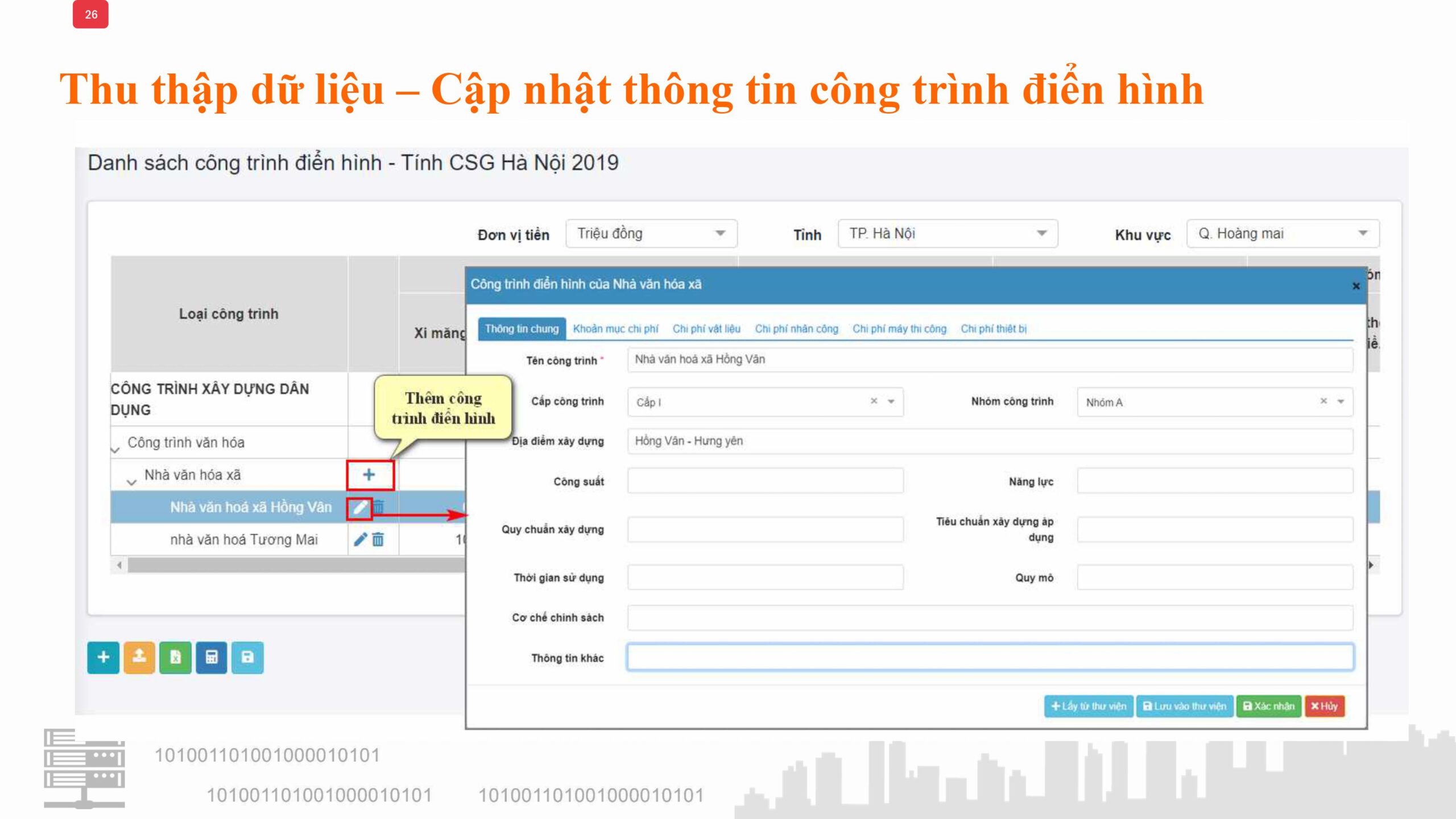Open the Tỉnh dropdown showing TP. Hà Nội
This screenshot has width=1456, height=819.
point(947,234)
